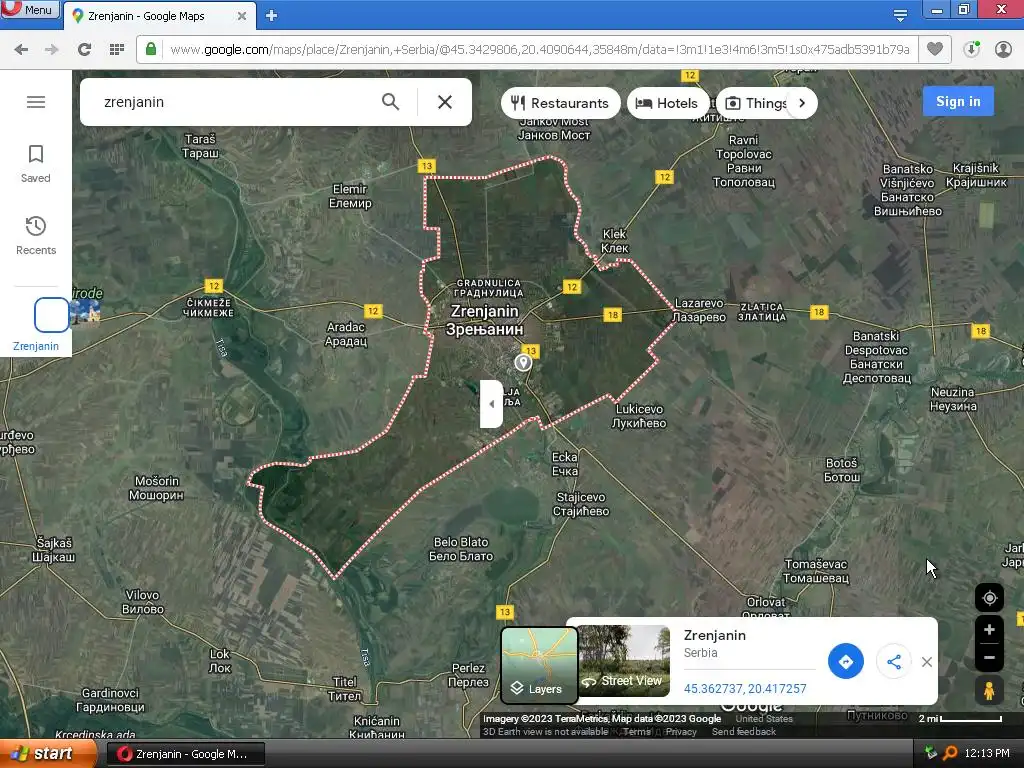Go back to previous page
Image resolution: width=1024 pixels, height=768 pixels.
(x=21, y=50)
